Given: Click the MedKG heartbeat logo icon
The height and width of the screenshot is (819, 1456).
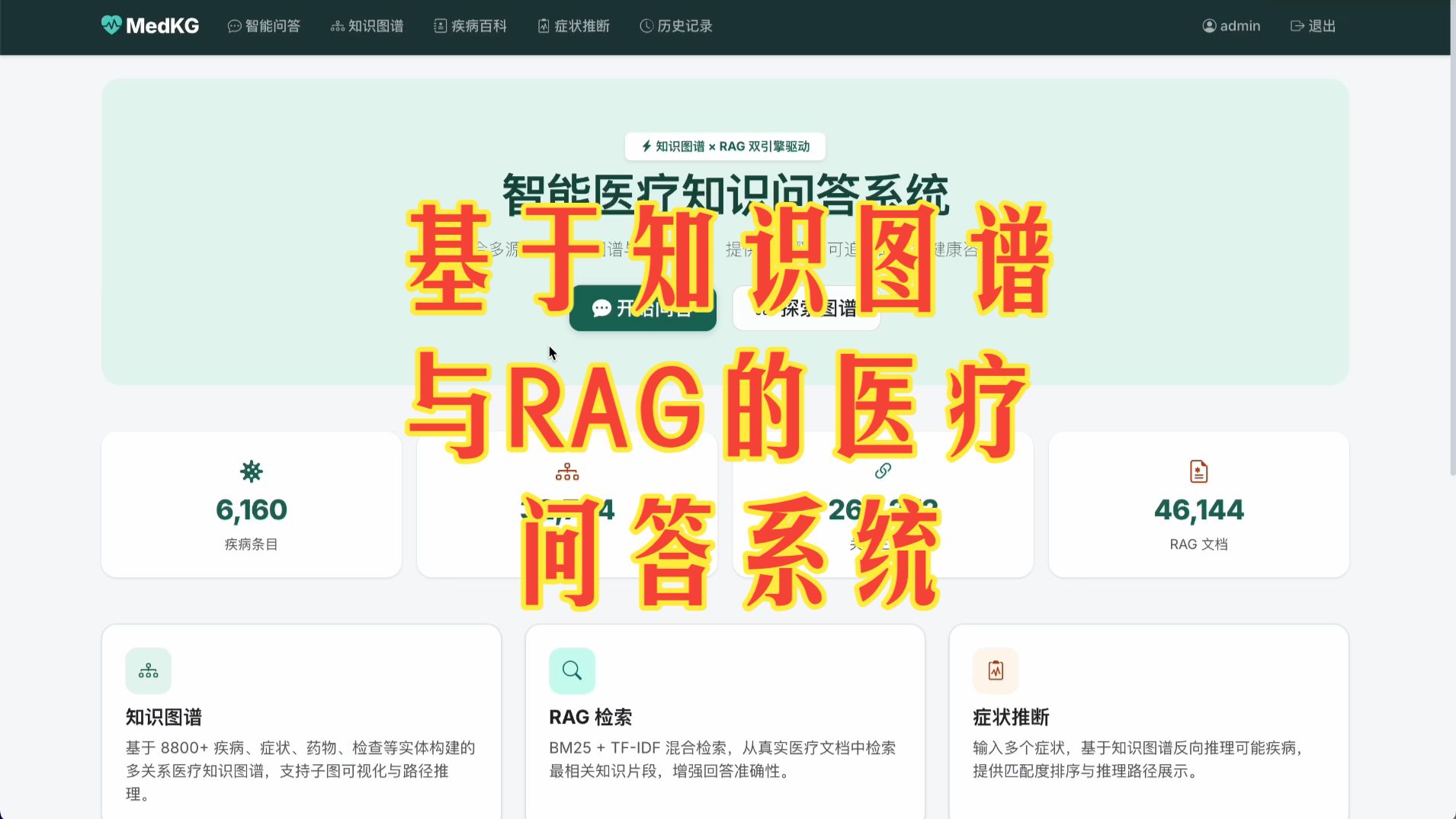Looking at the screenshot, I should 111,25.
